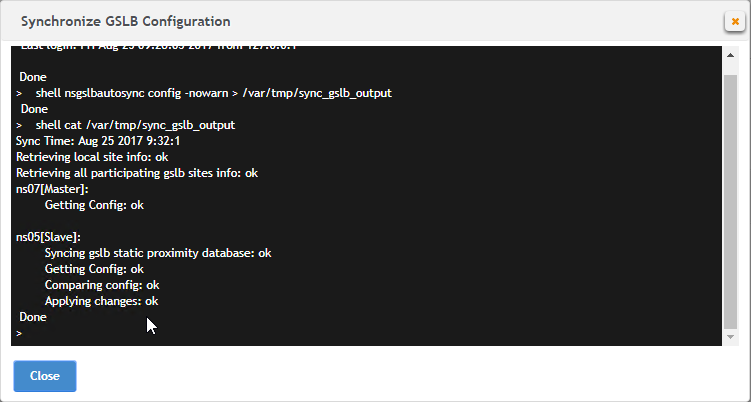Click the vertical scrollbar thumb
The image size is (751, 402).
(730, 201)
